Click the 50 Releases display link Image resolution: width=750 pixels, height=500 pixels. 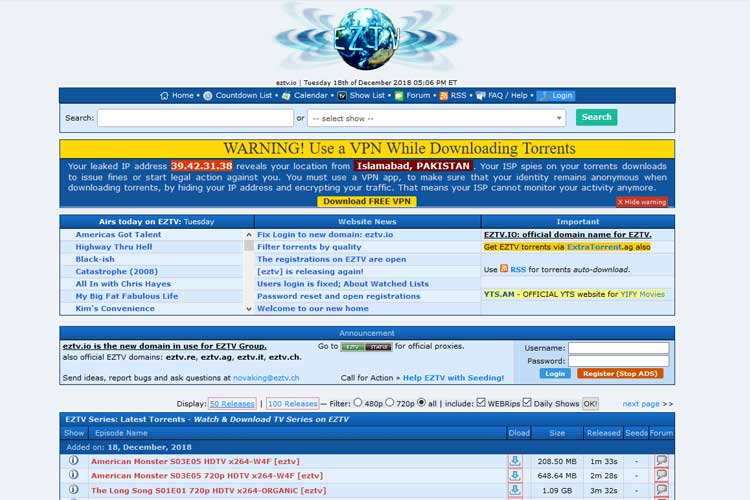[232, 404]
